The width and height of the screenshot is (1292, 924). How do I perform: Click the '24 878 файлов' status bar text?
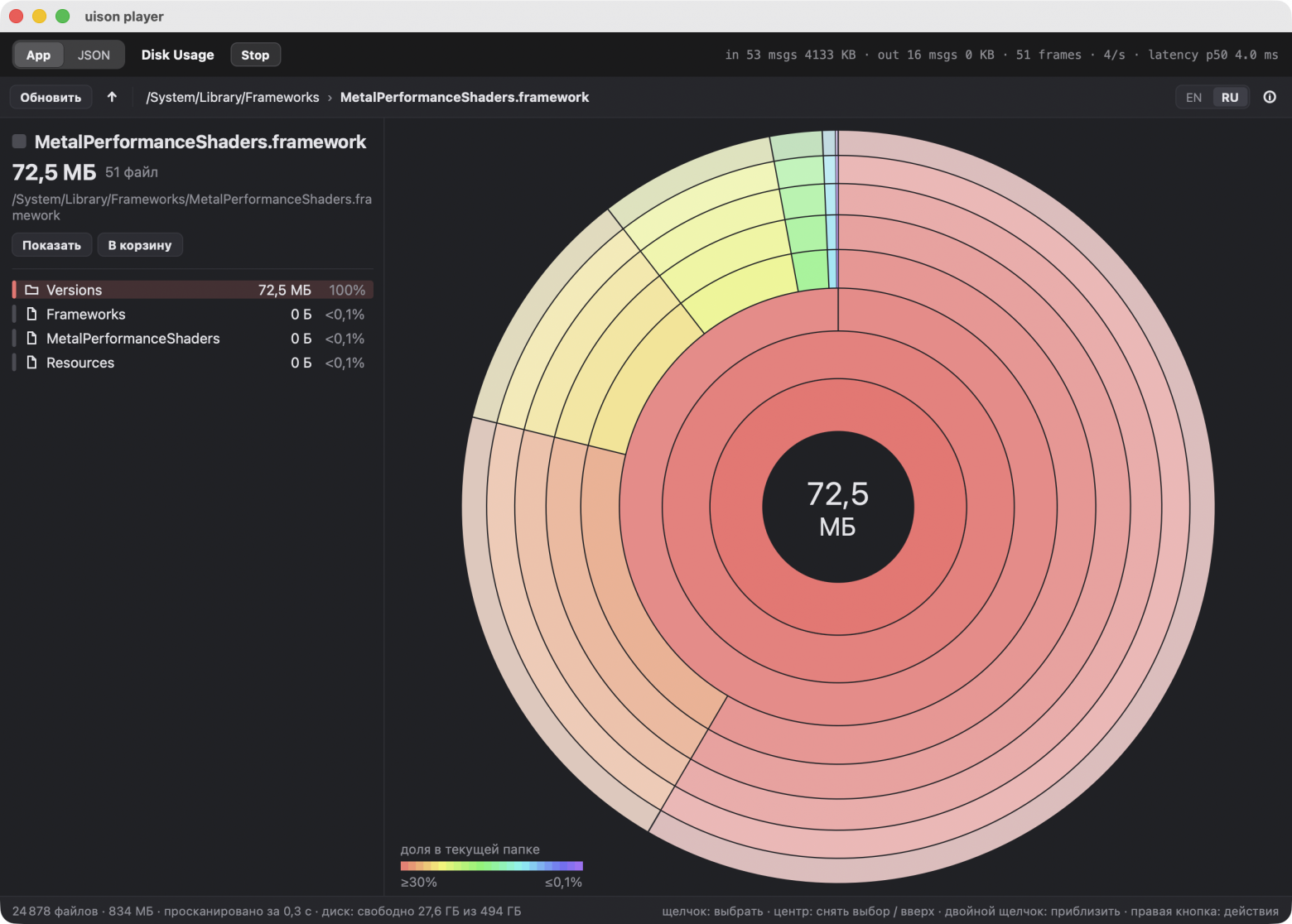pos(55,911)
